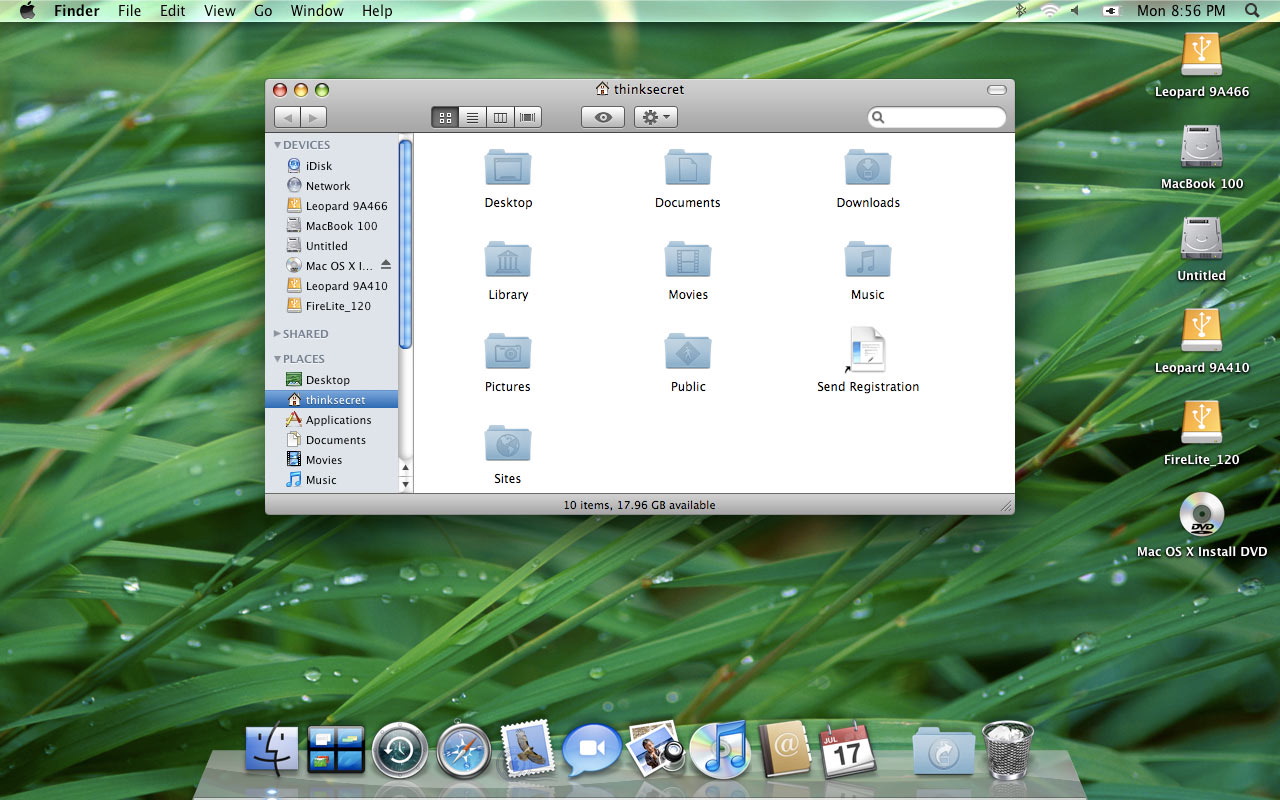Open the View menu
This screenshot has height=800, width=1280.
[x=219, y=11]
